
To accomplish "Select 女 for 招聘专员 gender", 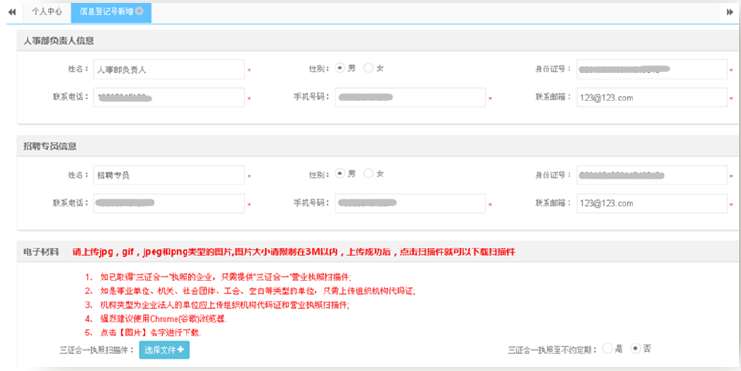I will (x=368, y=173).
